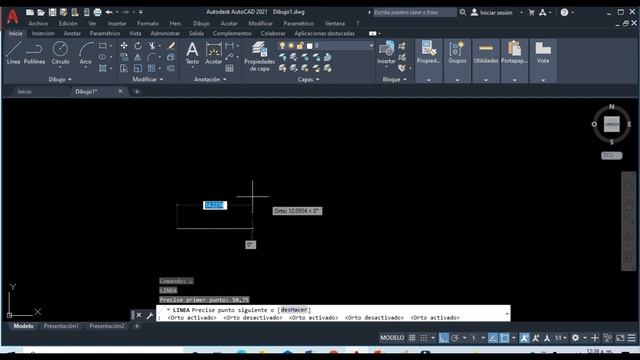Select the Arco tool
The height and width of the screenshot is (360, 640).
(x=85, y=52)
